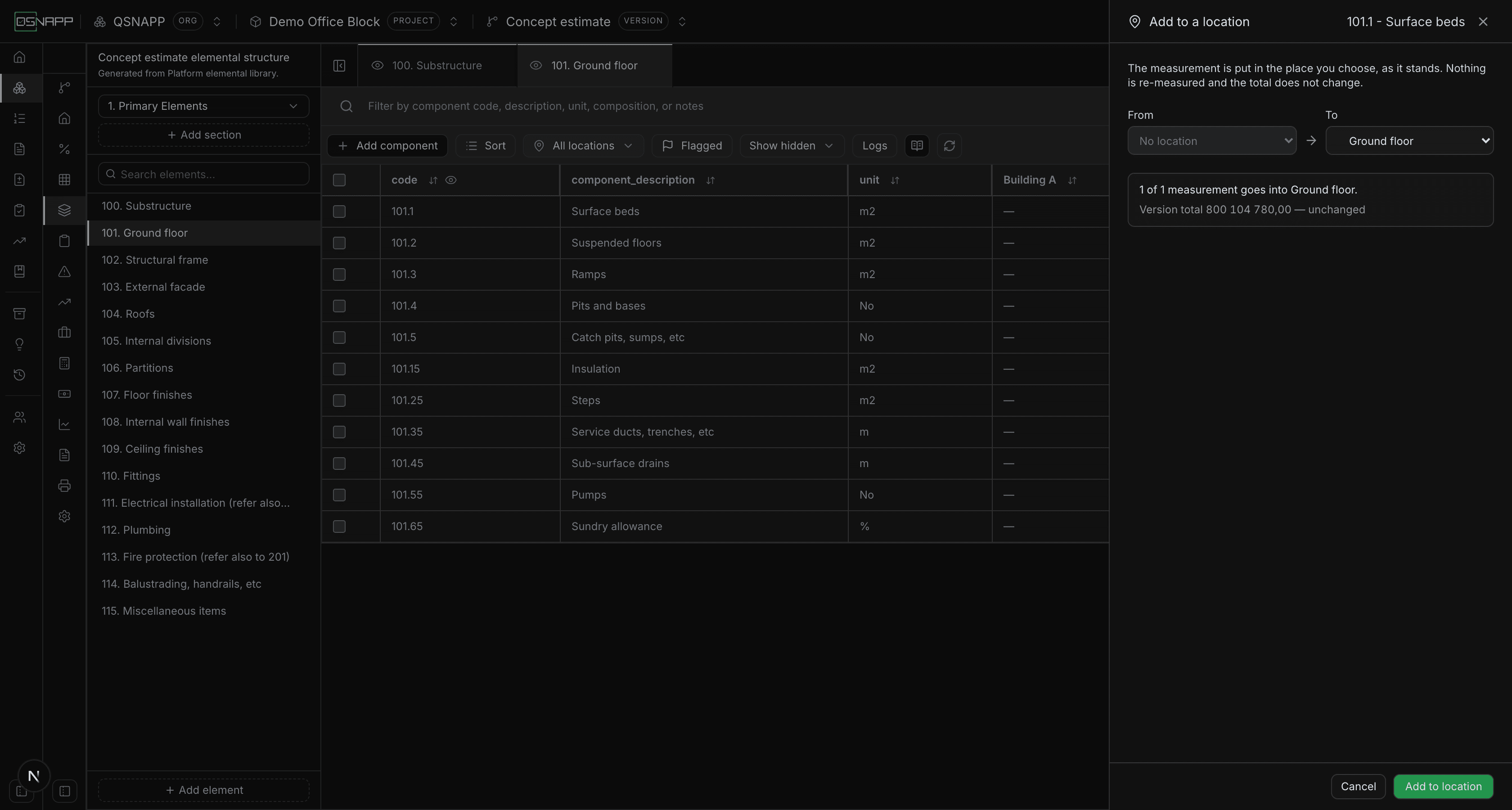This screenshot has height=810, width=1512.
Task: Open the briefcase icon in second sidebar
Action: click(x=64, y=333)
